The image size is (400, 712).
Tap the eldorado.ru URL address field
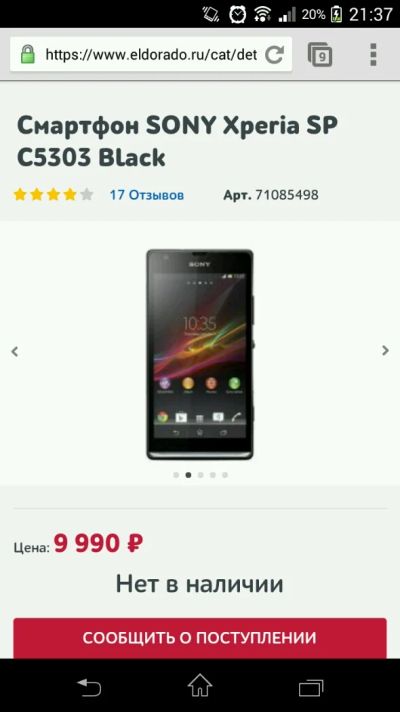[151, 55]
